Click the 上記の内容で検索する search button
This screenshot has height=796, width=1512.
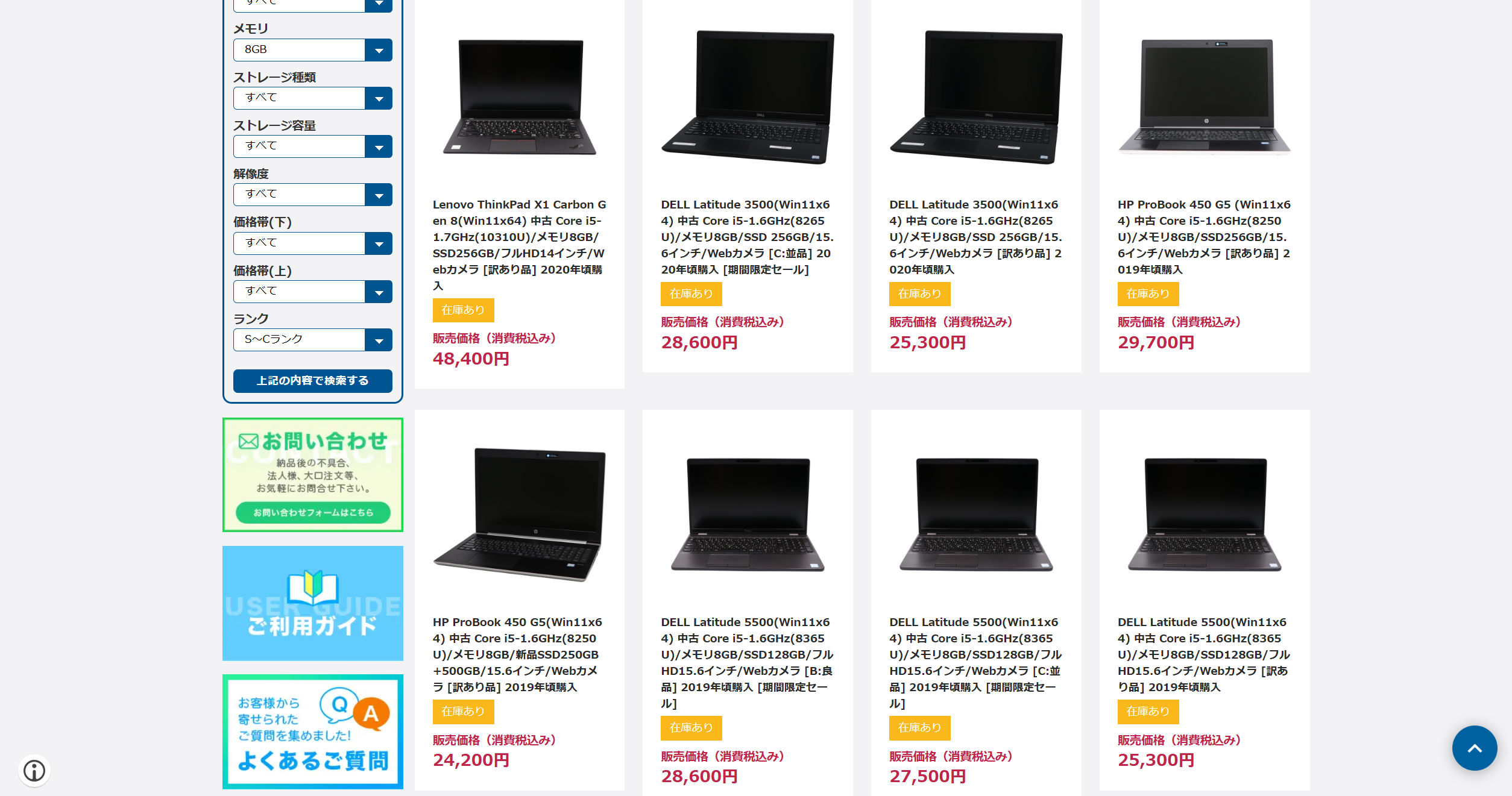point(313,381)
